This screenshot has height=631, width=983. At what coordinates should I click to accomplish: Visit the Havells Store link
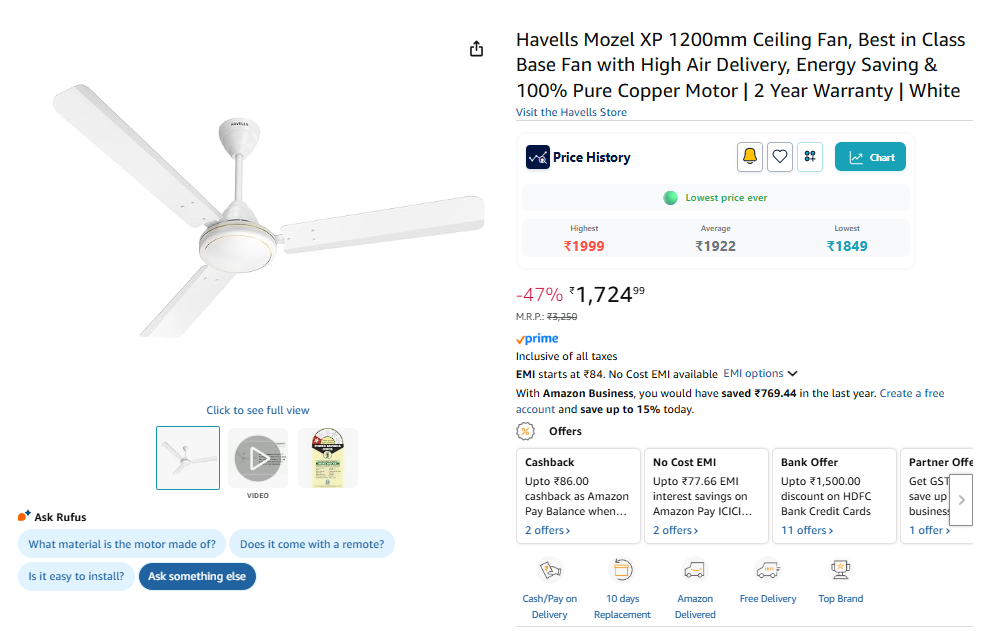point(571,112)
